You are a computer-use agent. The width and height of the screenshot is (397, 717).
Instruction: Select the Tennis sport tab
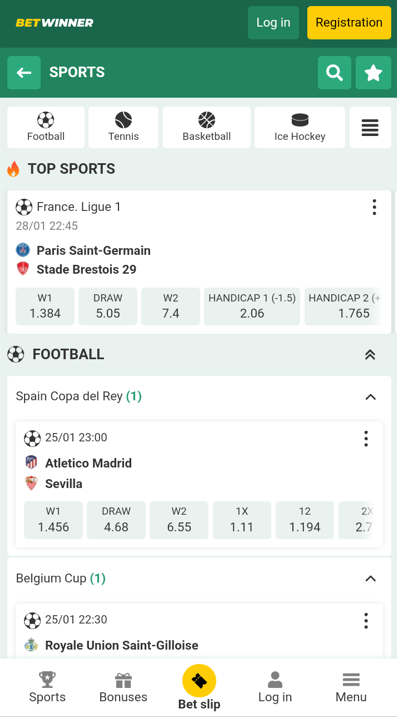[x=123, y=128]
